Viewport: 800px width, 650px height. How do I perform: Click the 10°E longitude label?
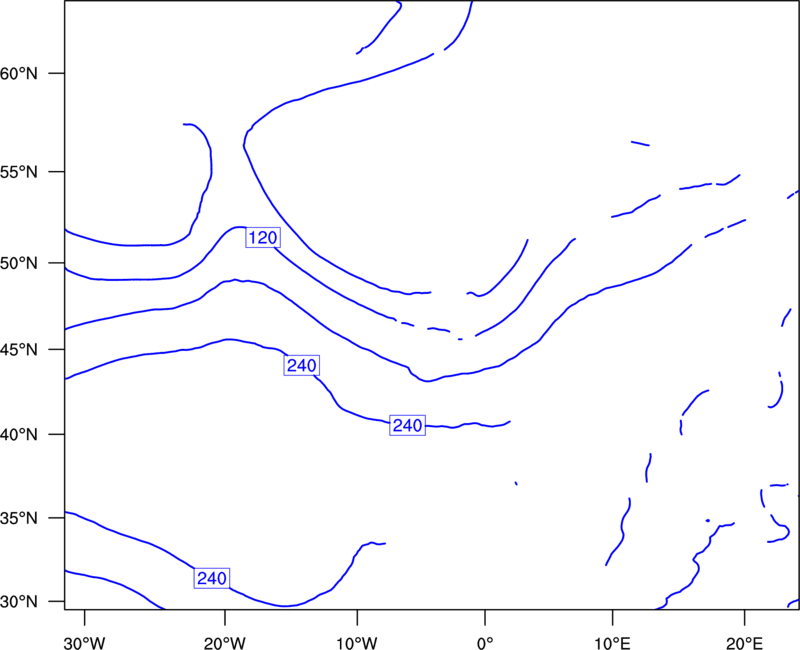click(x=612, y=643)
